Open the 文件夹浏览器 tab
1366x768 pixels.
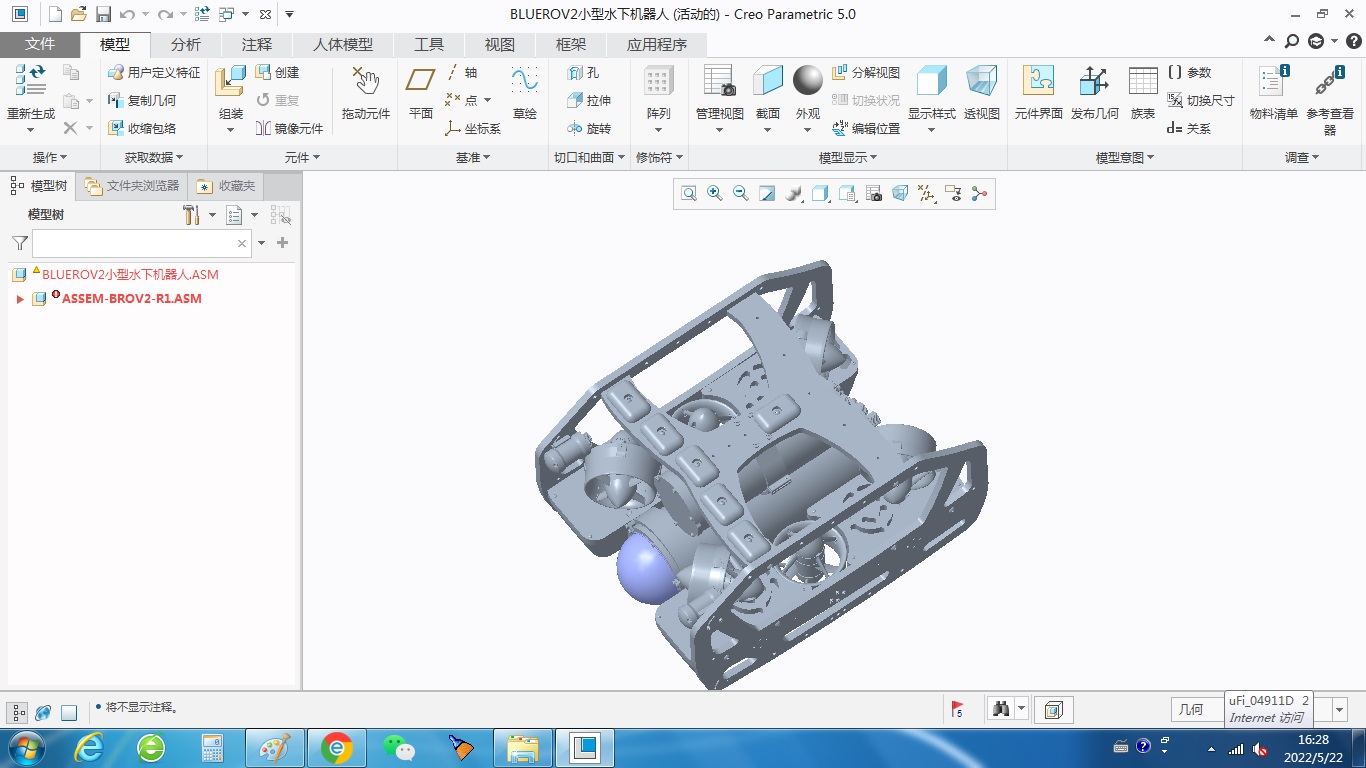(x=132, y=186)
